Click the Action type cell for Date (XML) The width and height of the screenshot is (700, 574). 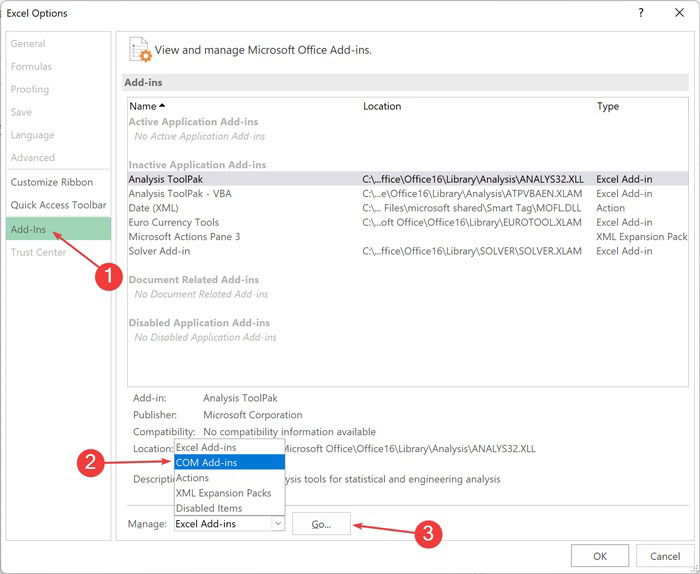[610, 208]
